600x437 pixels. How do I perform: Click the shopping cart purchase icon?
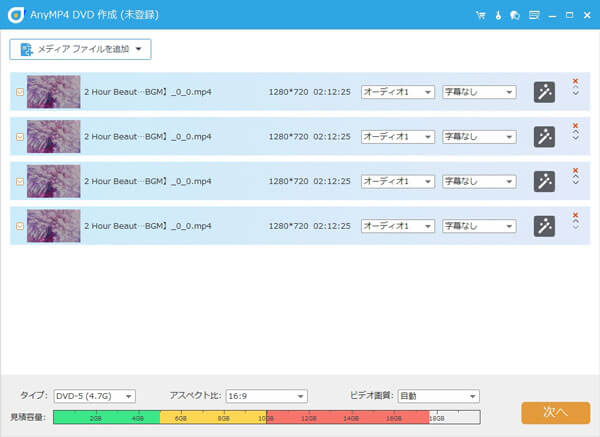point(482,15)
